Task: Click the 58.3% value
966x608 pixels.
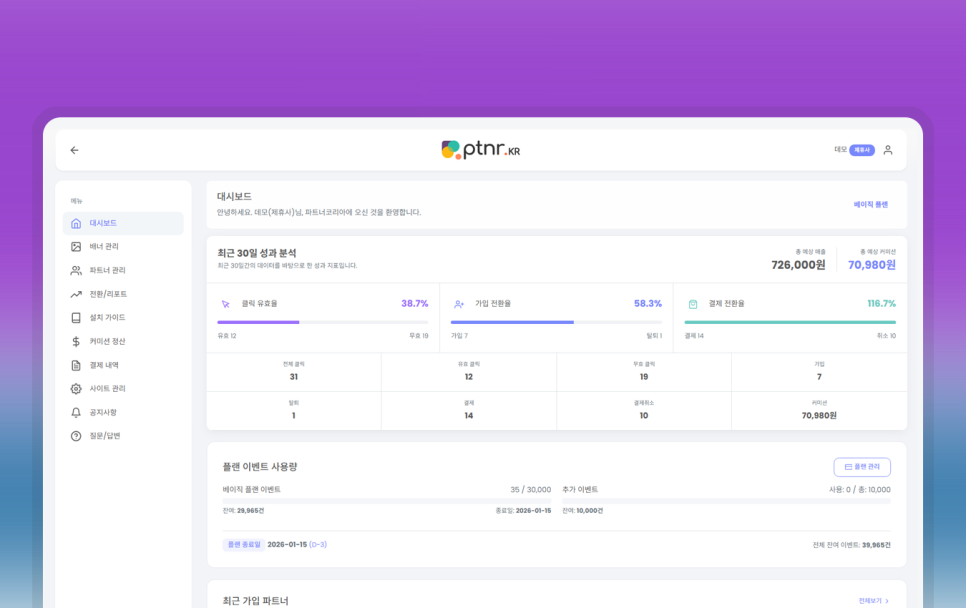Action: tap(648, 304)
